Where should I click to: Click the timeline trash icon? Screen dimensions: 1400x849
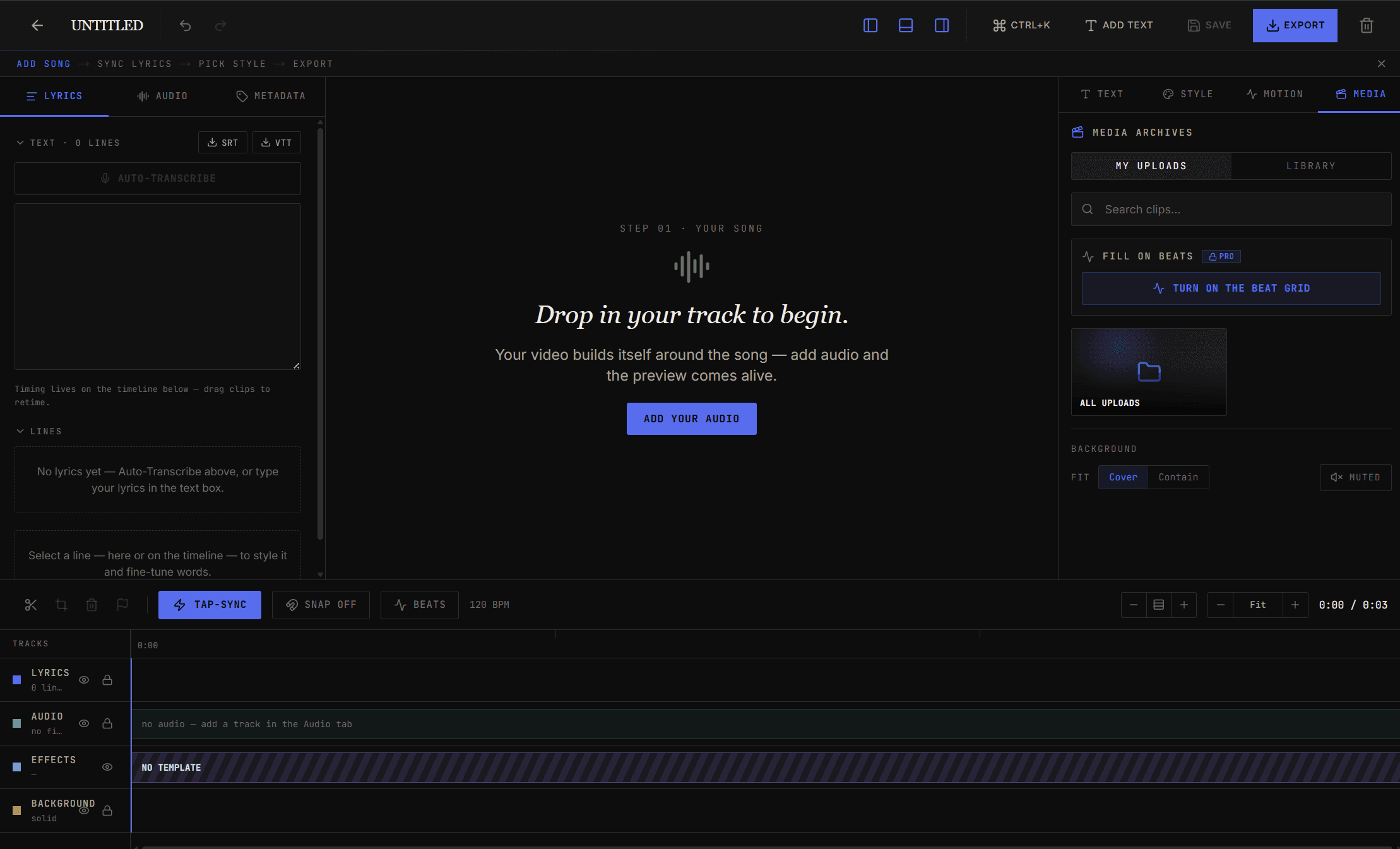pyautogui.click(x=92, y=605)
